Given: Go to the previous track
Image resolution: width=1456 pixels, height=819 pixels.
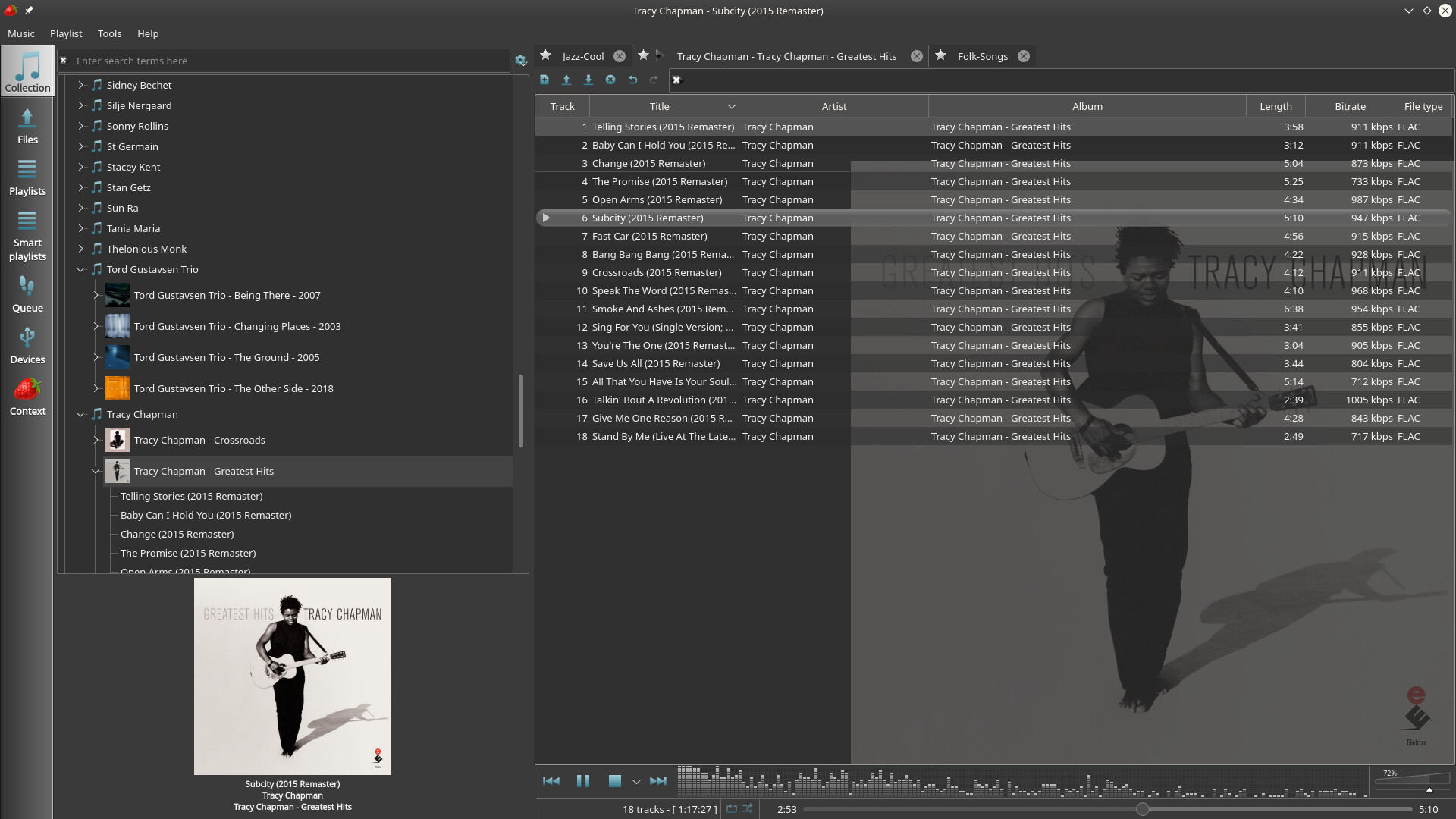Looking at the screenshot, I should pos(551,781).
